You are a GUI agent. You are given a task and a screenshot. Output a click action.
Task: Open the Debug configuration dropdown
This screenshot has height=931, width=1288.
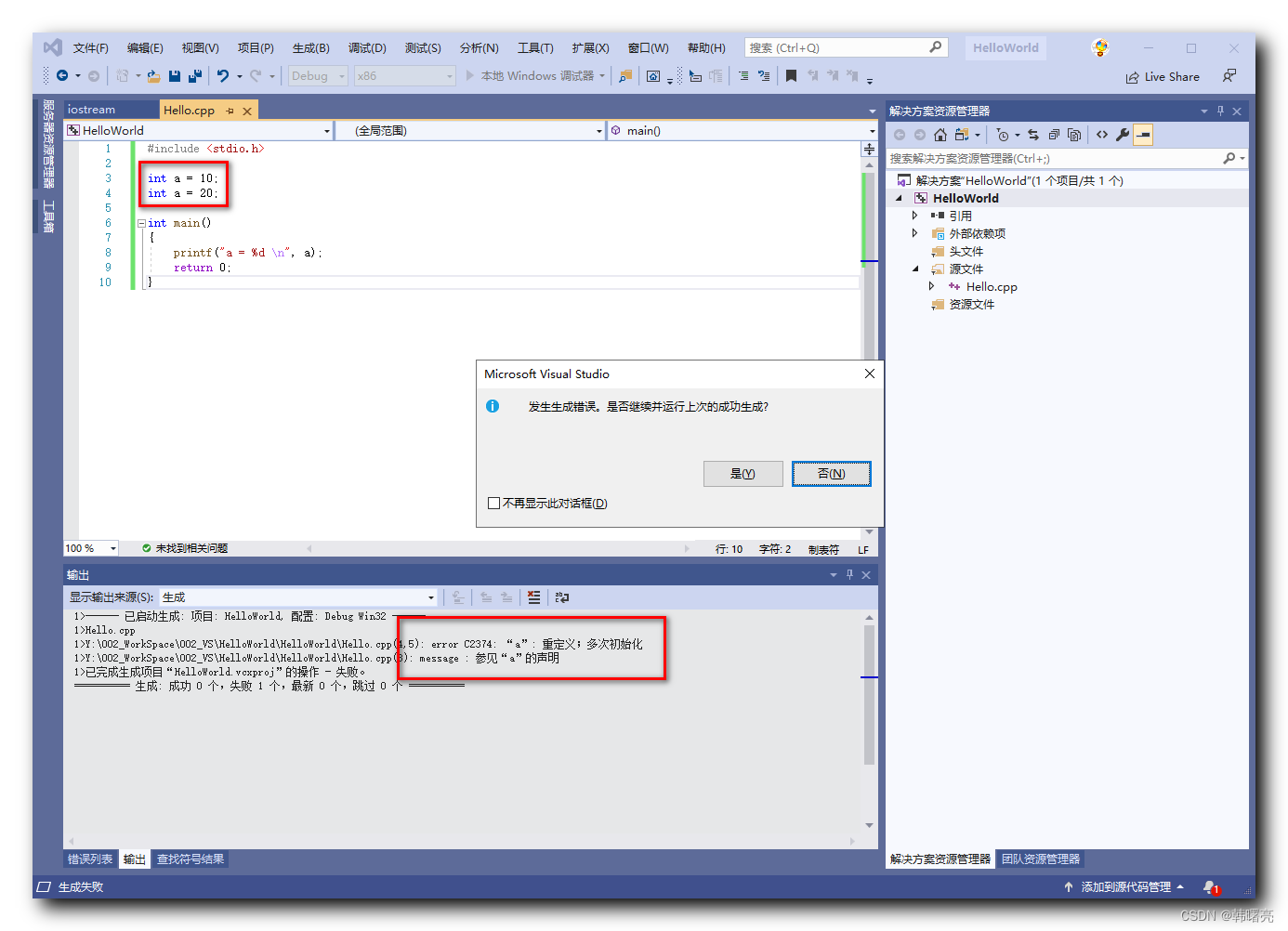[x=318, y=76]
